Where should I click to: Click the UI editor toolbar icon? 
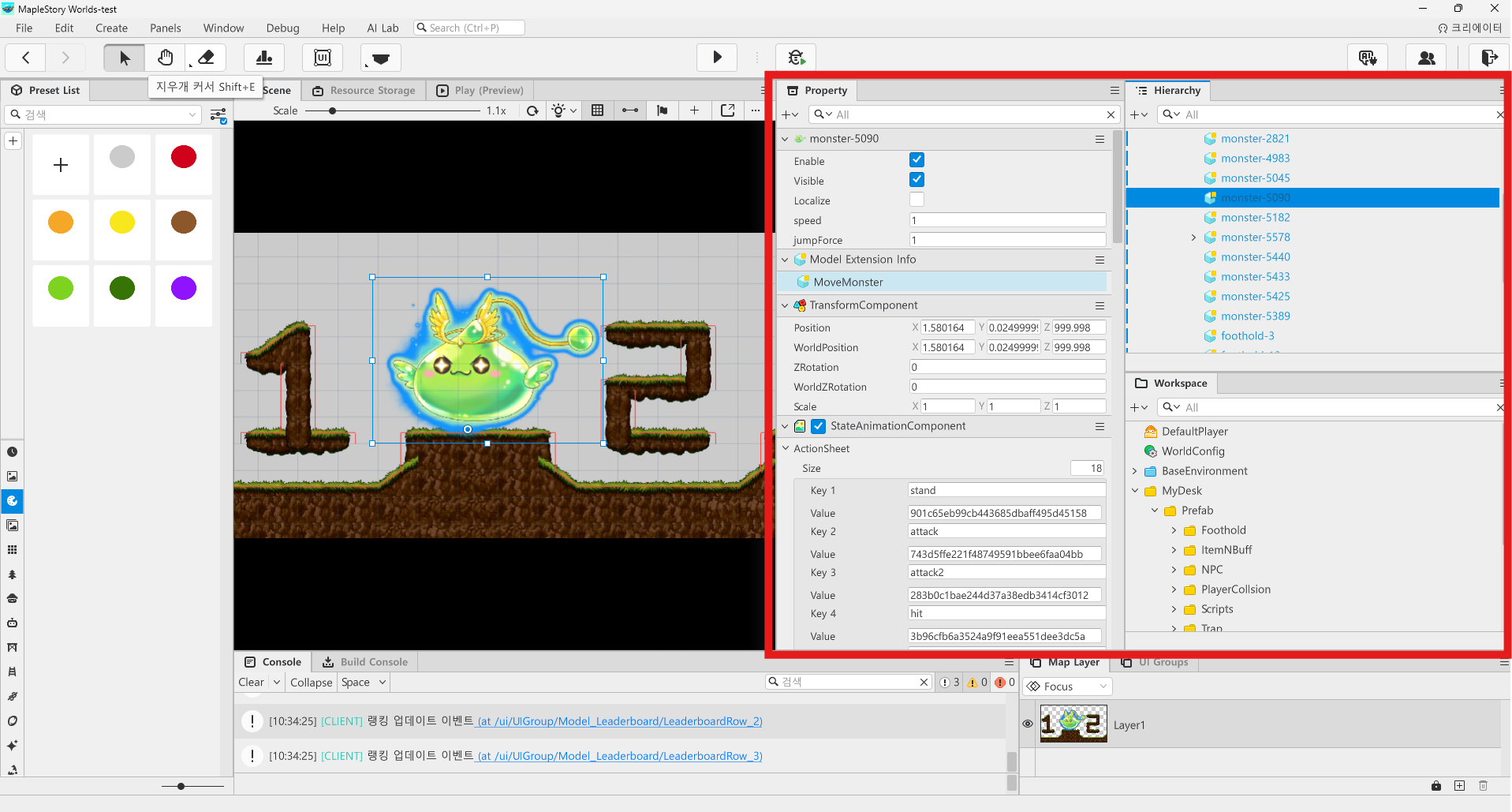coord(323,58)
